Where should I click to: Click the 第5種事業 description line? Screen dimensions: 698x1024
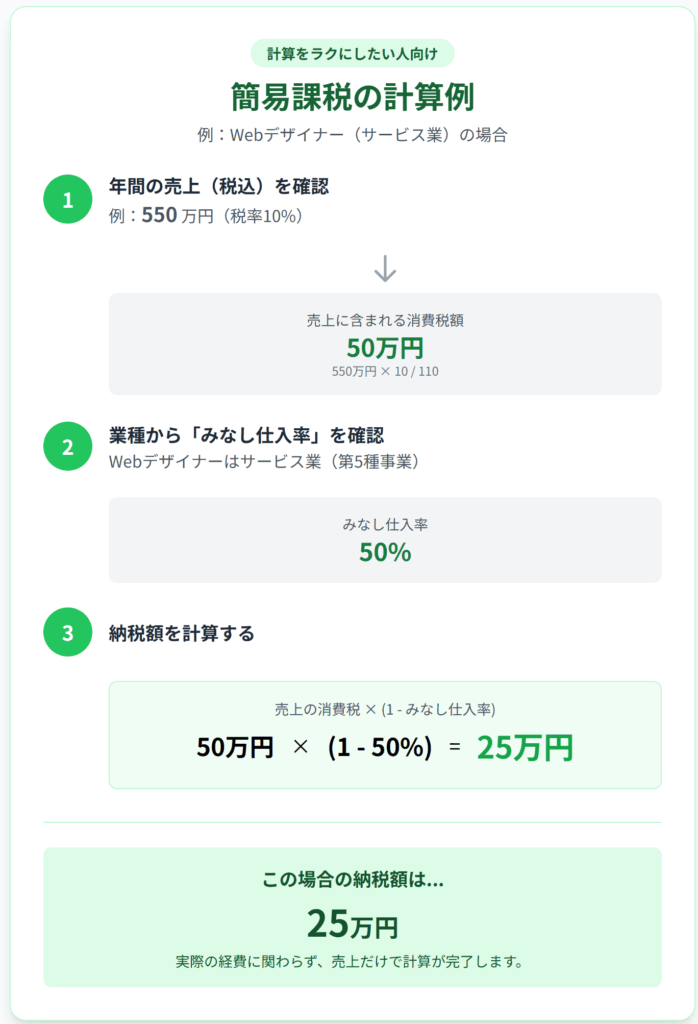264,462
